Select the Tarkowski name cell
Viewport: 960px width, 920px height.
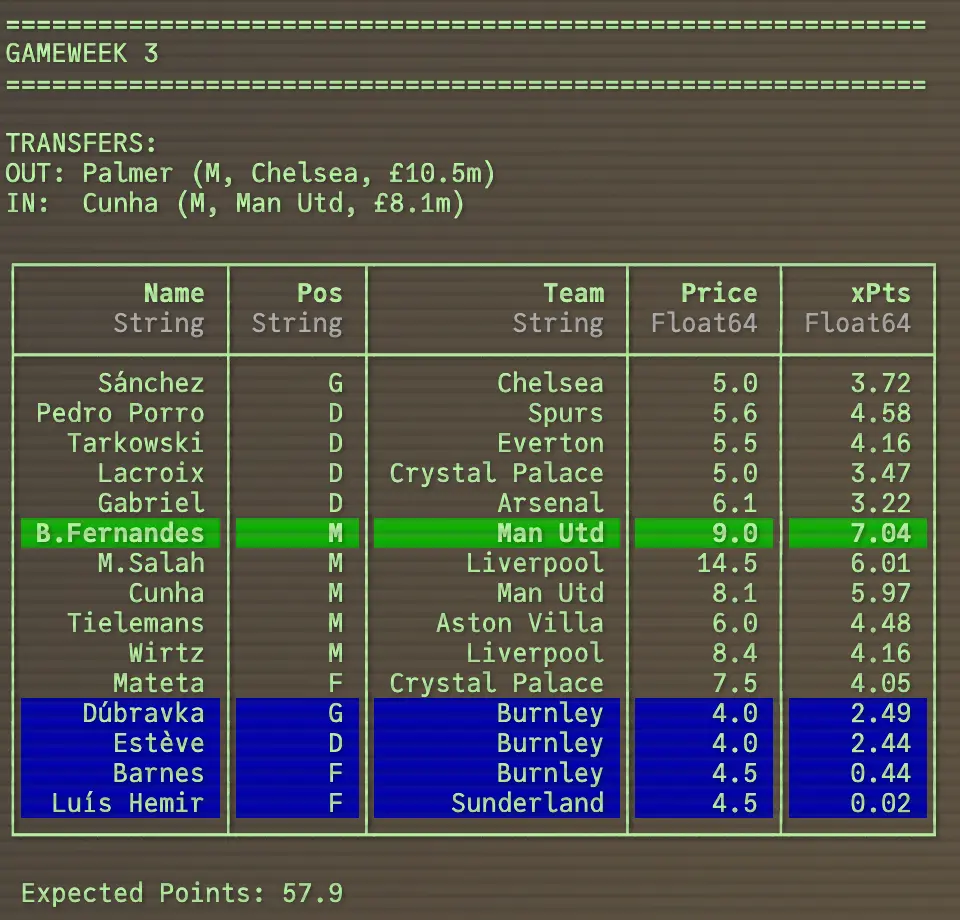(x=135, y=443)
